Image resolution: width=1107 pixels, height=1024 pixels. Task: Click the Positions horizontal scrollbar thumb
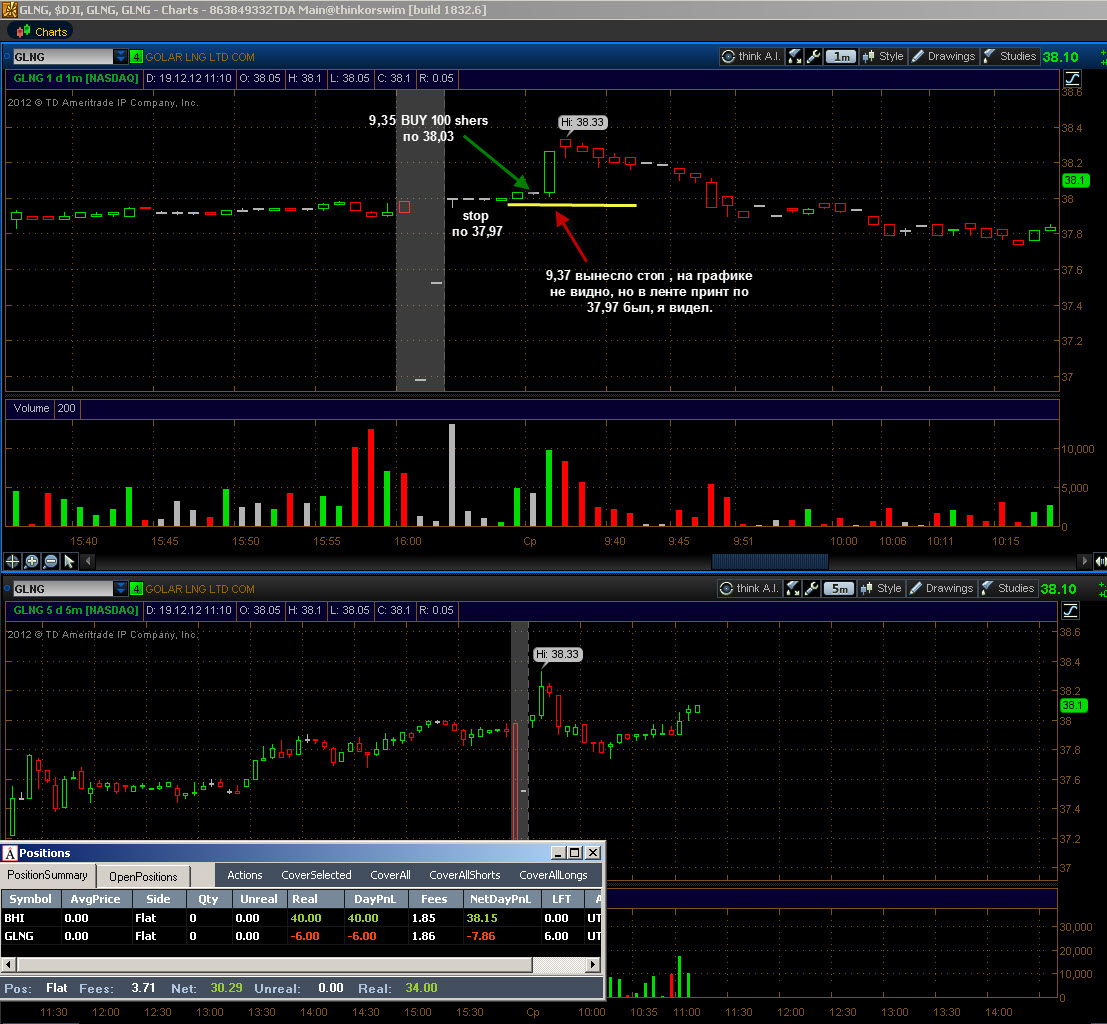click(275, 965)
